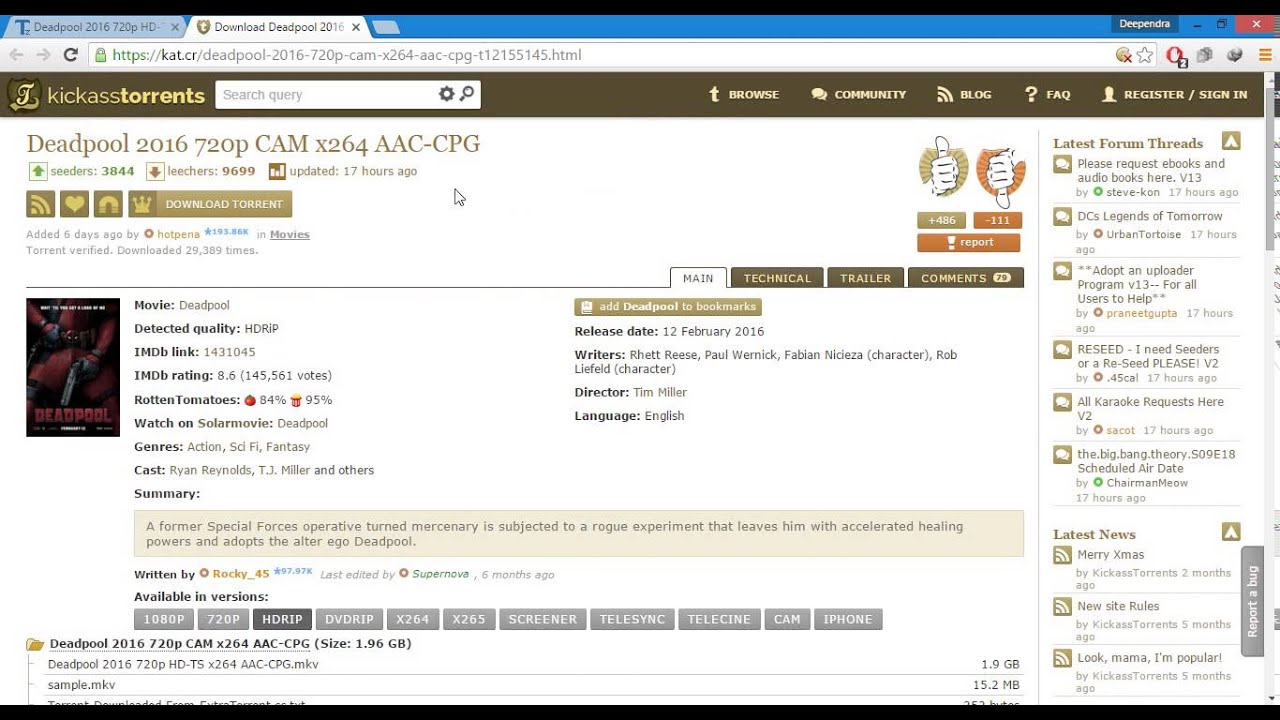Click the Opera-style red extension icon
Screen dimensions: 1280x720
(1176, 56)
